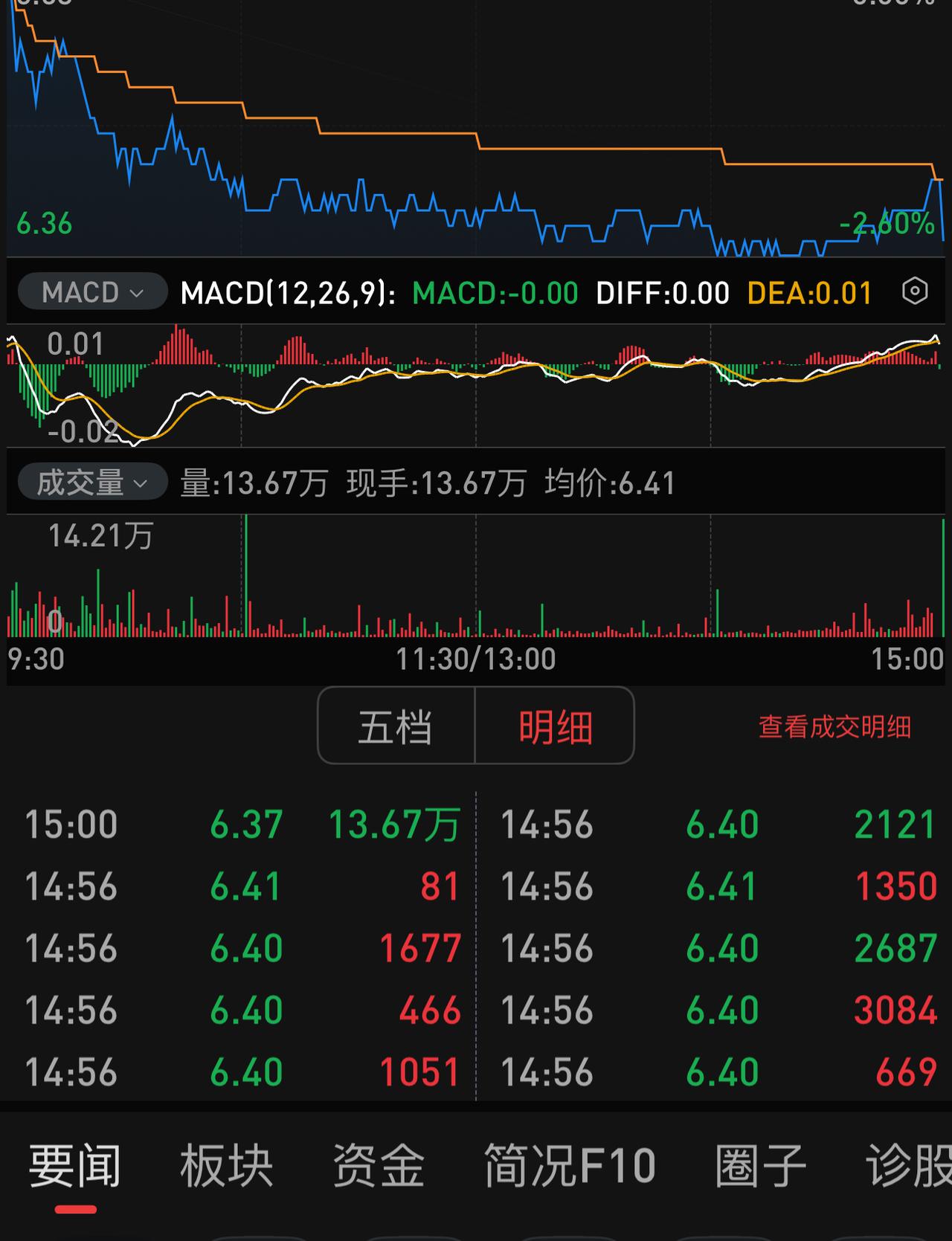The image size is (952, 1241).
Task: Switch to the 五档 tab
Action: (x=396, y=726)
